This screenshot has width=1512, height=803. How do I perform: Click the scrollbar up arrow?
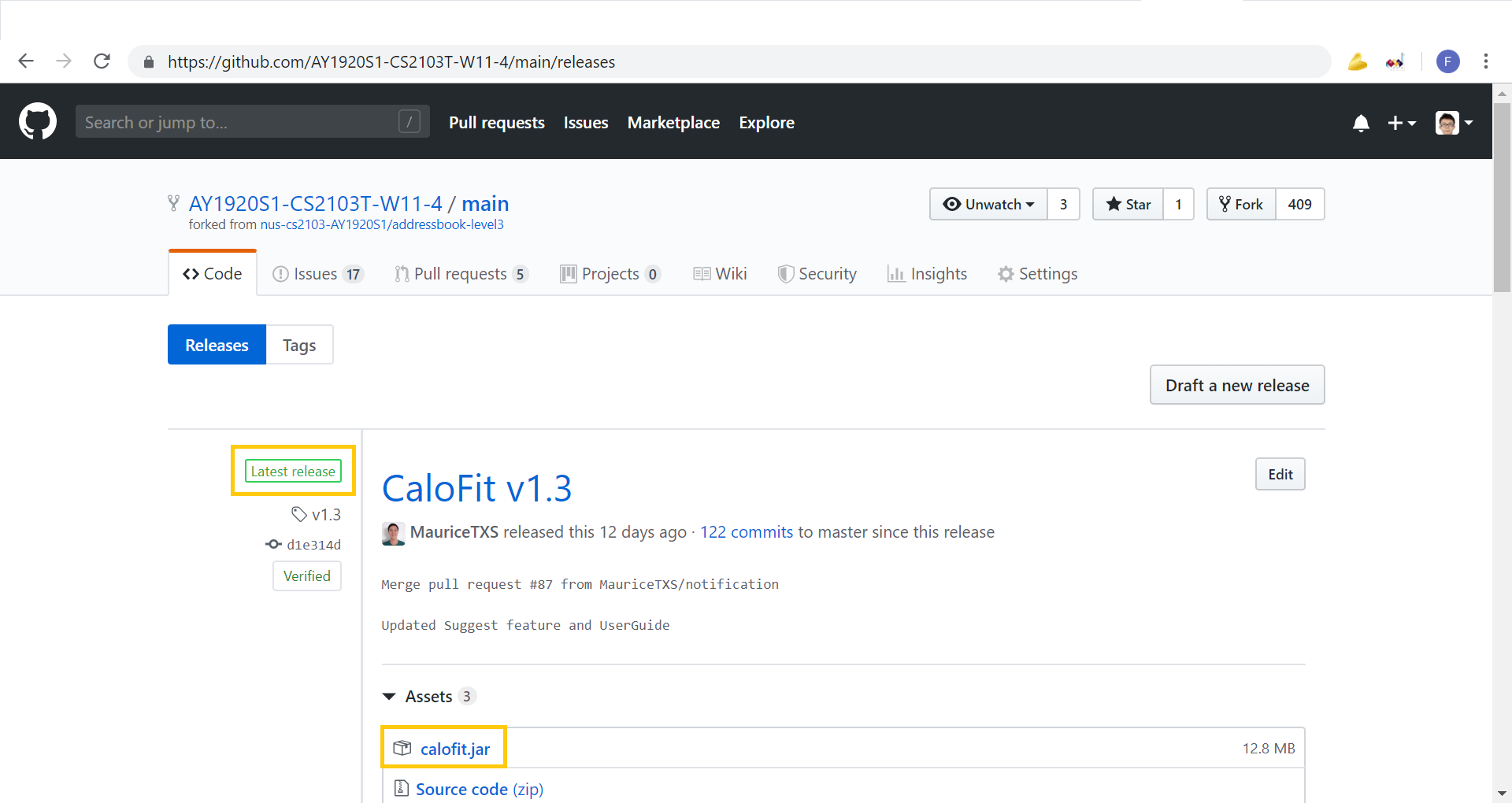coord(1502,93)
